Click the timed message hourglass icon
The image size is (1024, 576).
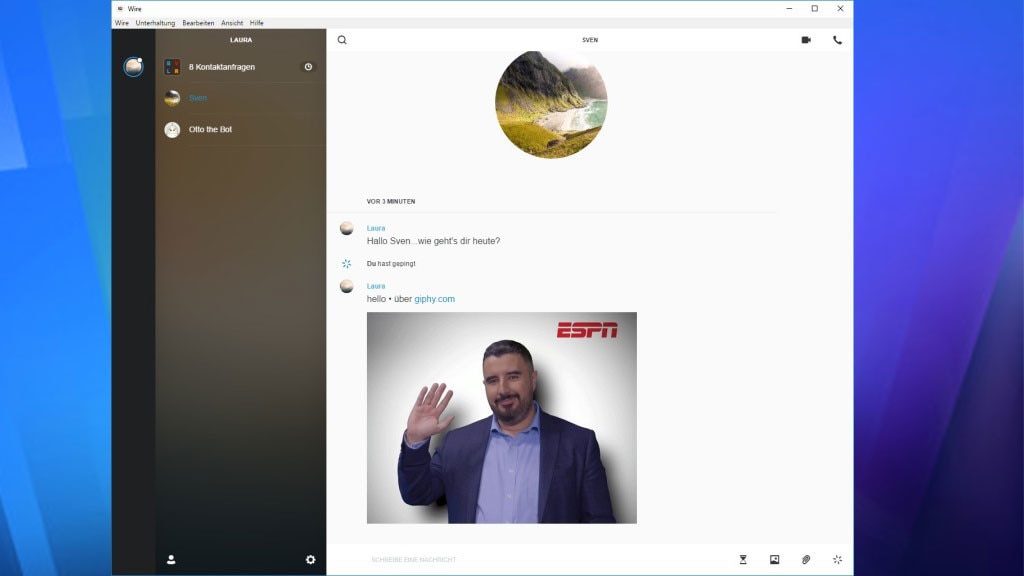tap(743, 560)
